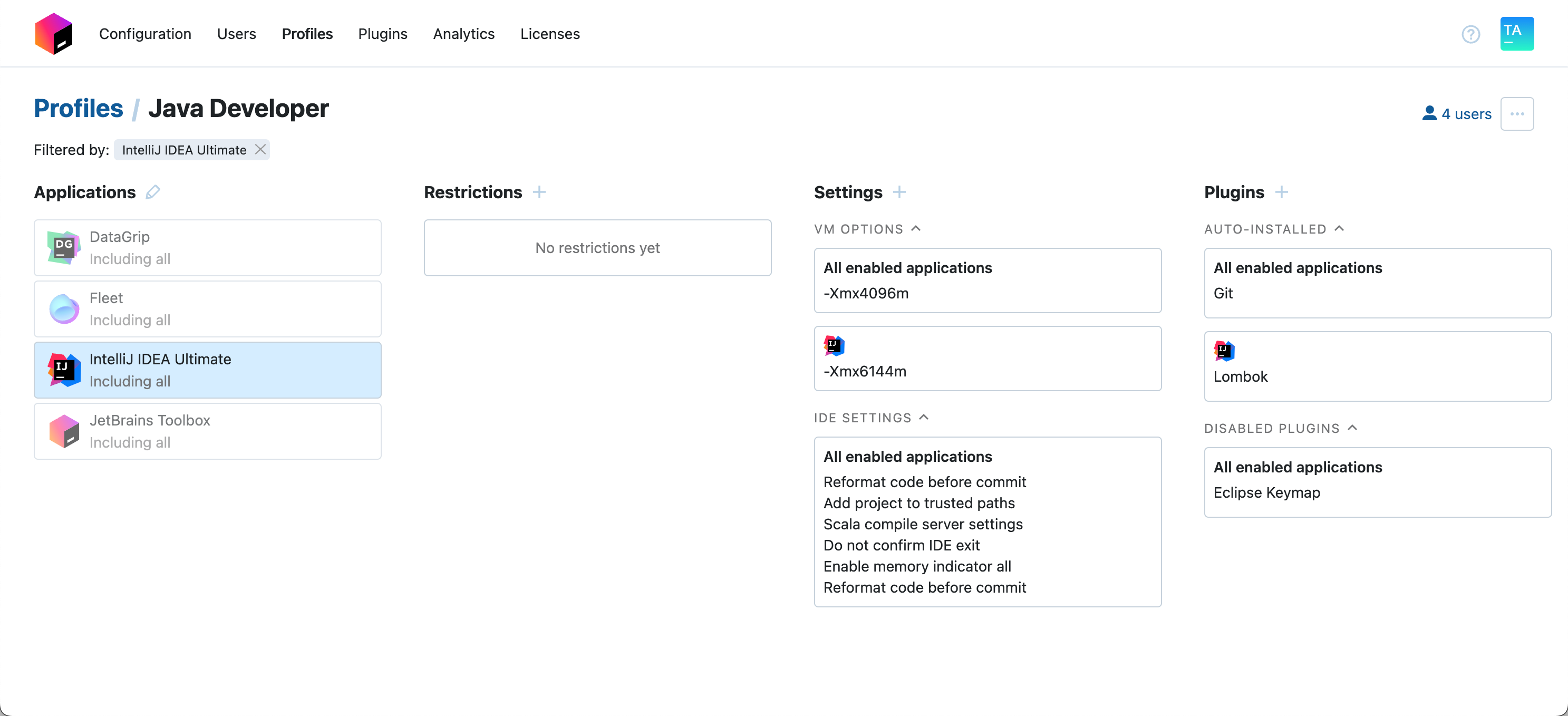Collapse the DISABLED PLUGINS section
The height and width of the screenshot is (716, 1568).
pyautogui.click(x=1352, y=428)
